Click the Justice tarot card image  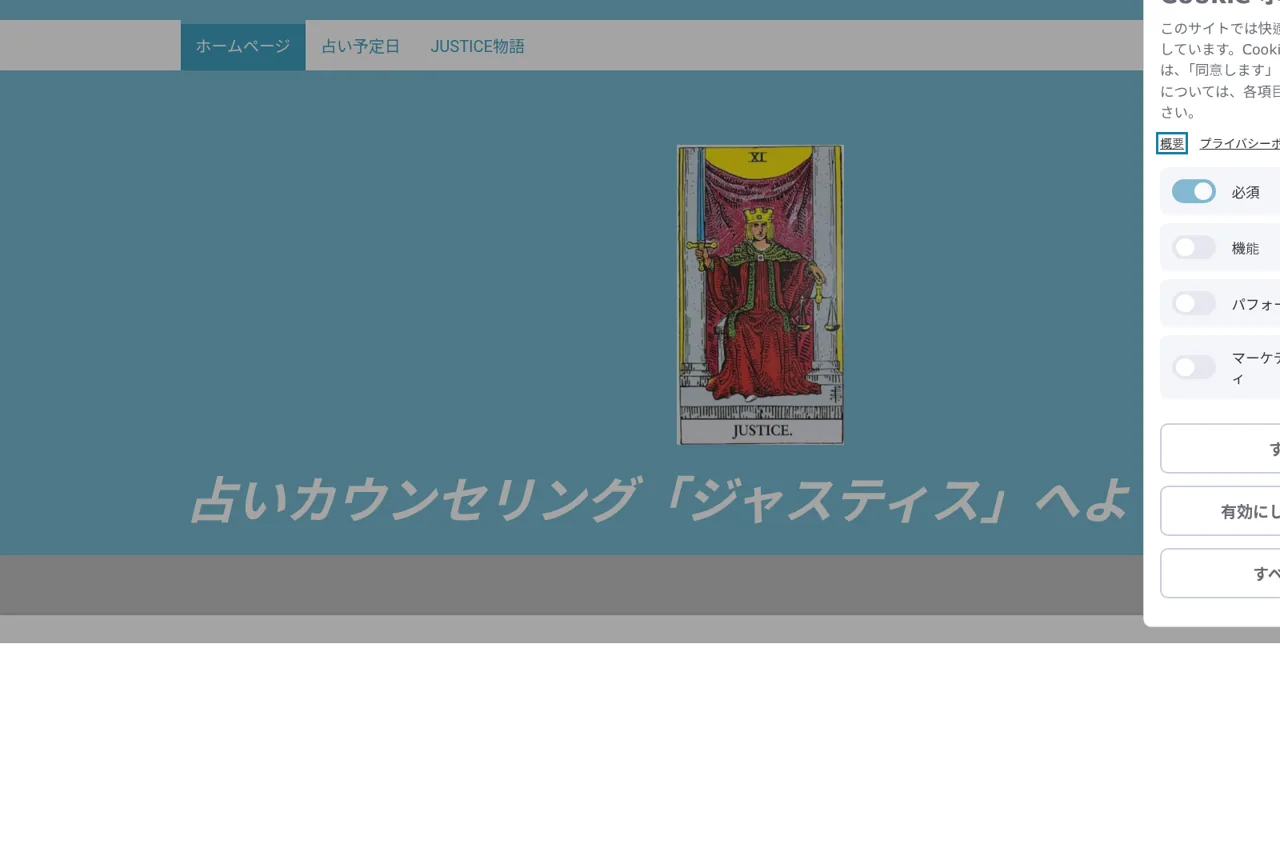[x=760, y=295]
